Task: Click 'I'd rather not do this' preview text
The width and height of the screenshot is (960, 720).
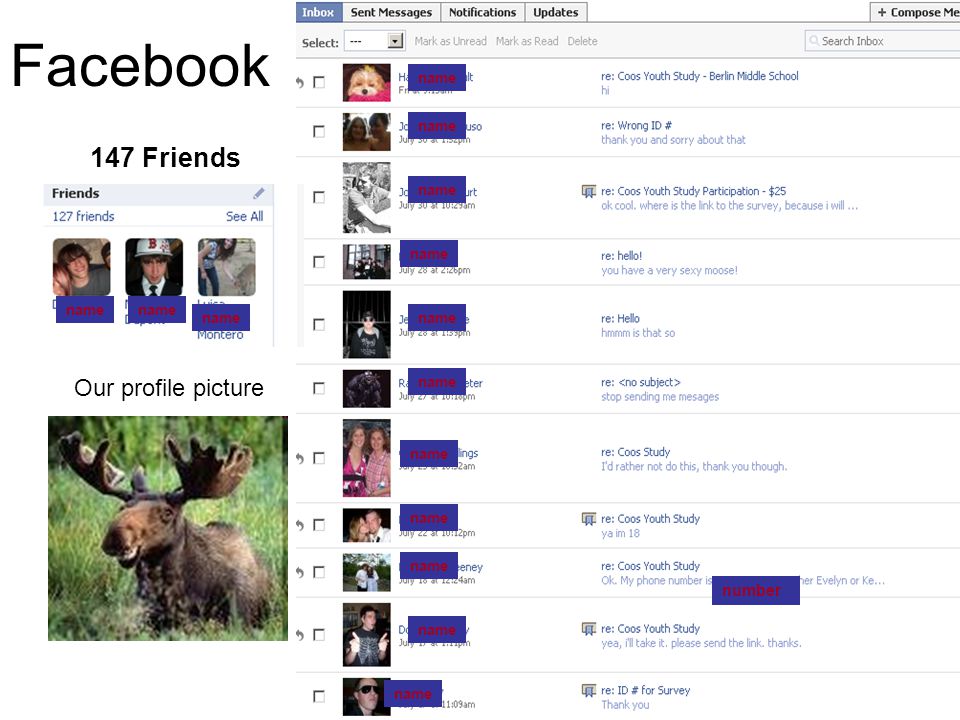Action: tap(694, 467)
